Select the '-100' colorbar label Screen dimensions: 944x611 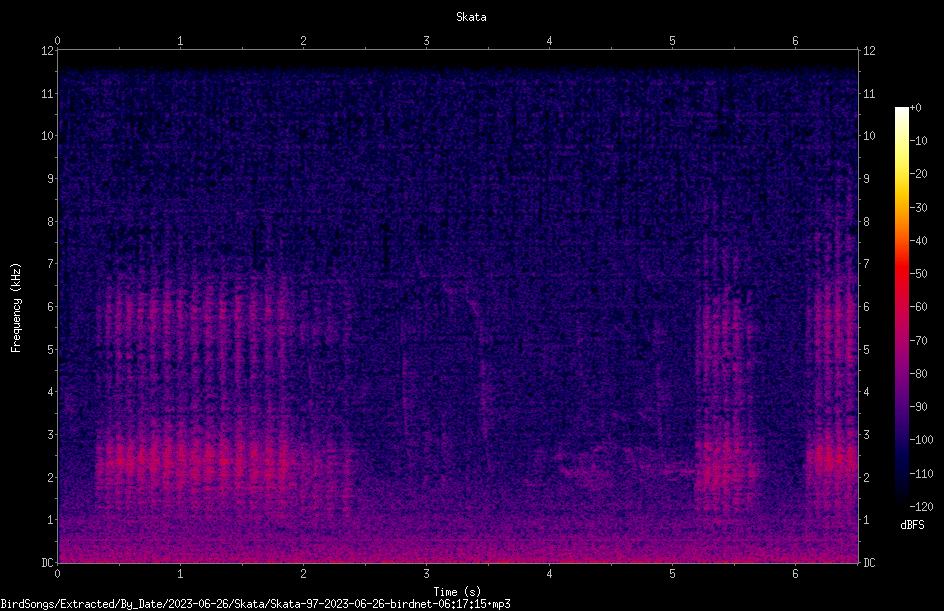click(x=921, y=440)
